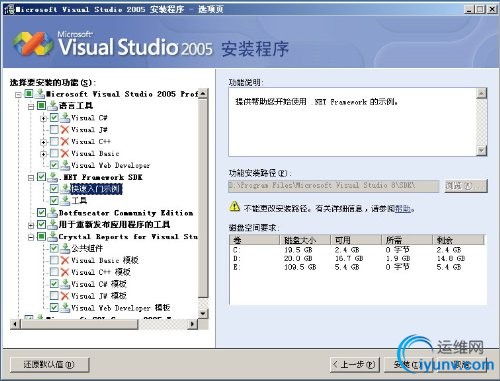Image resolution: width=500 pixels, height=381 pixels.
Task: Click the yellow warning triangle icon
Action: point(235,207)
